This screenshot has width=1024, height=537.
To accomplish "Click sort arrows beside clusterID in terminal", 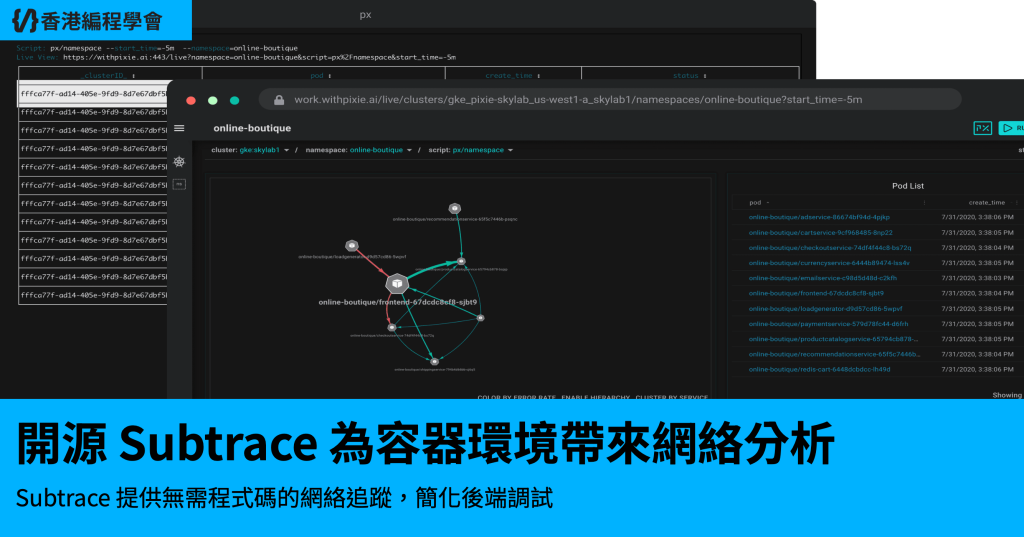I will point(134,76).
